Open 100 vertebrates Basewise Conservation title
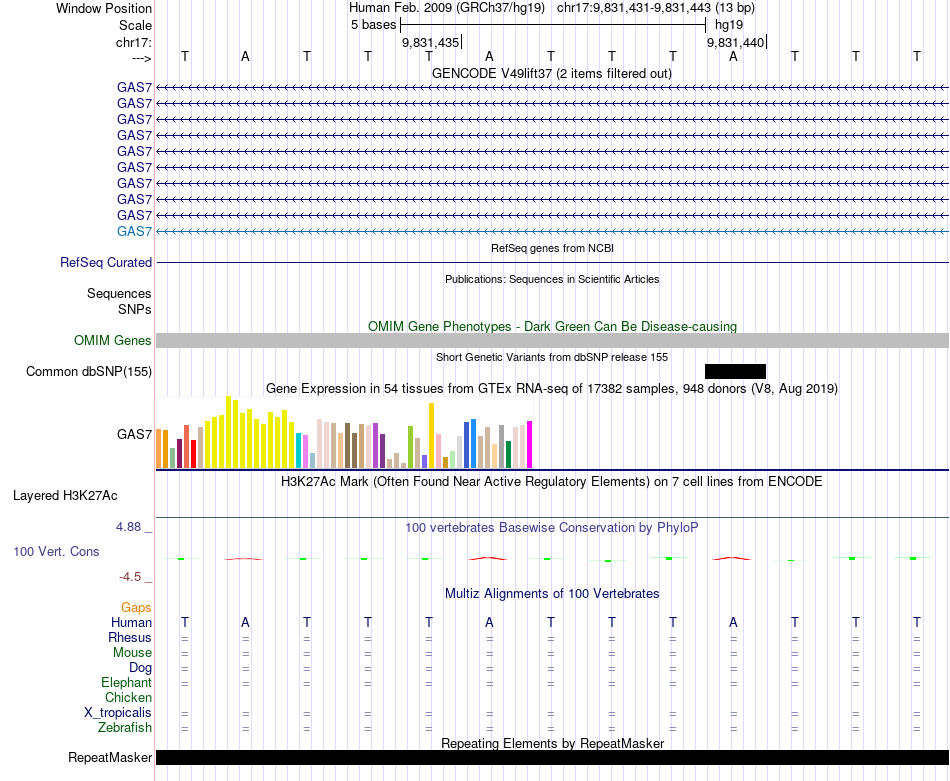 tap(552, 528)
